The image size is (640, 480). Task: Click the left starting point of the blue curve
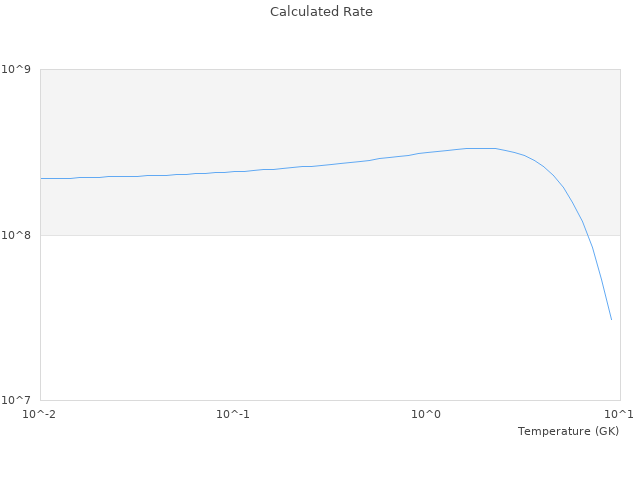(x=41, y=178)
